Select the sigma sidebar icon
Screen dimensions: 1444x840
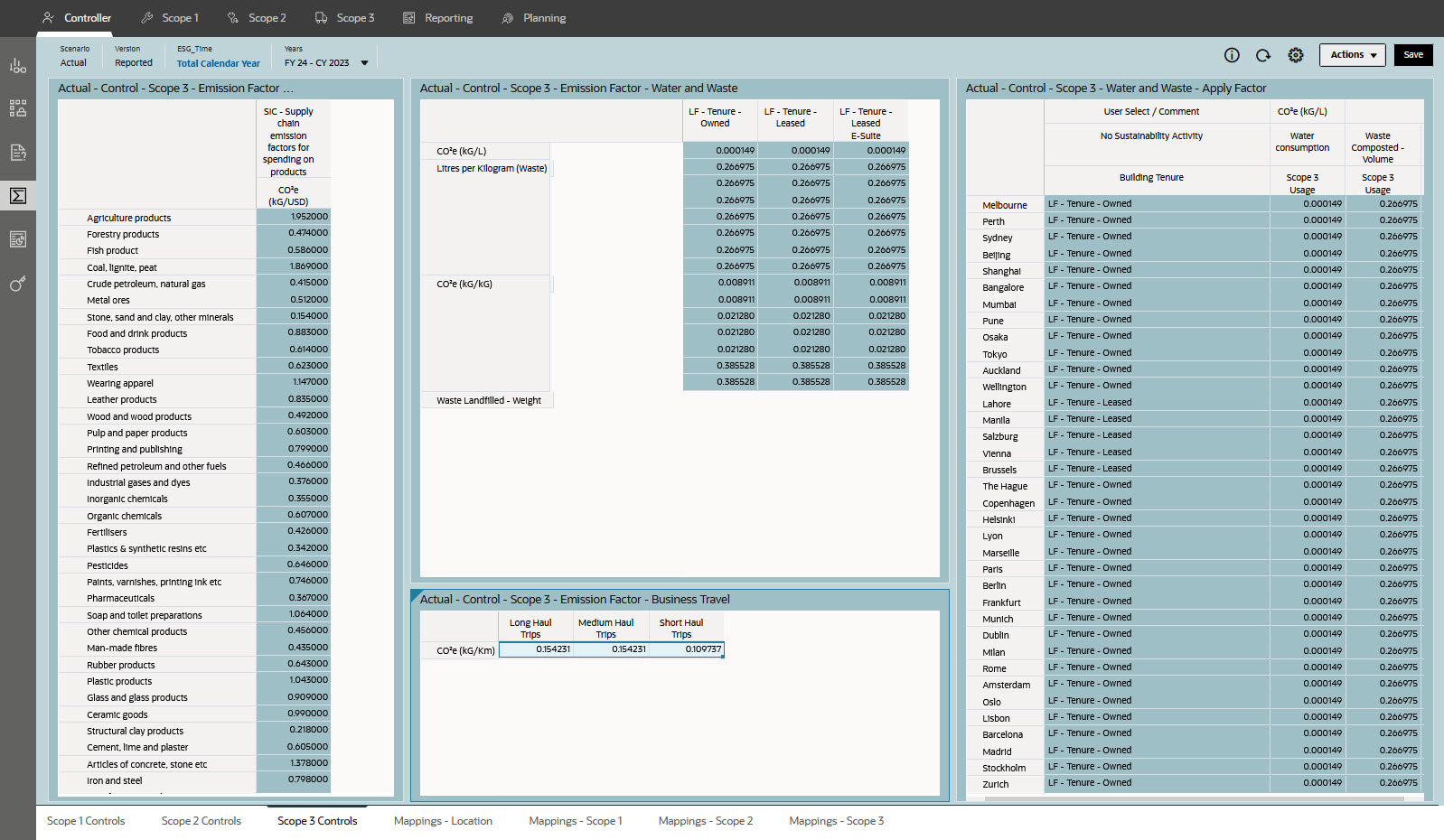18,196
